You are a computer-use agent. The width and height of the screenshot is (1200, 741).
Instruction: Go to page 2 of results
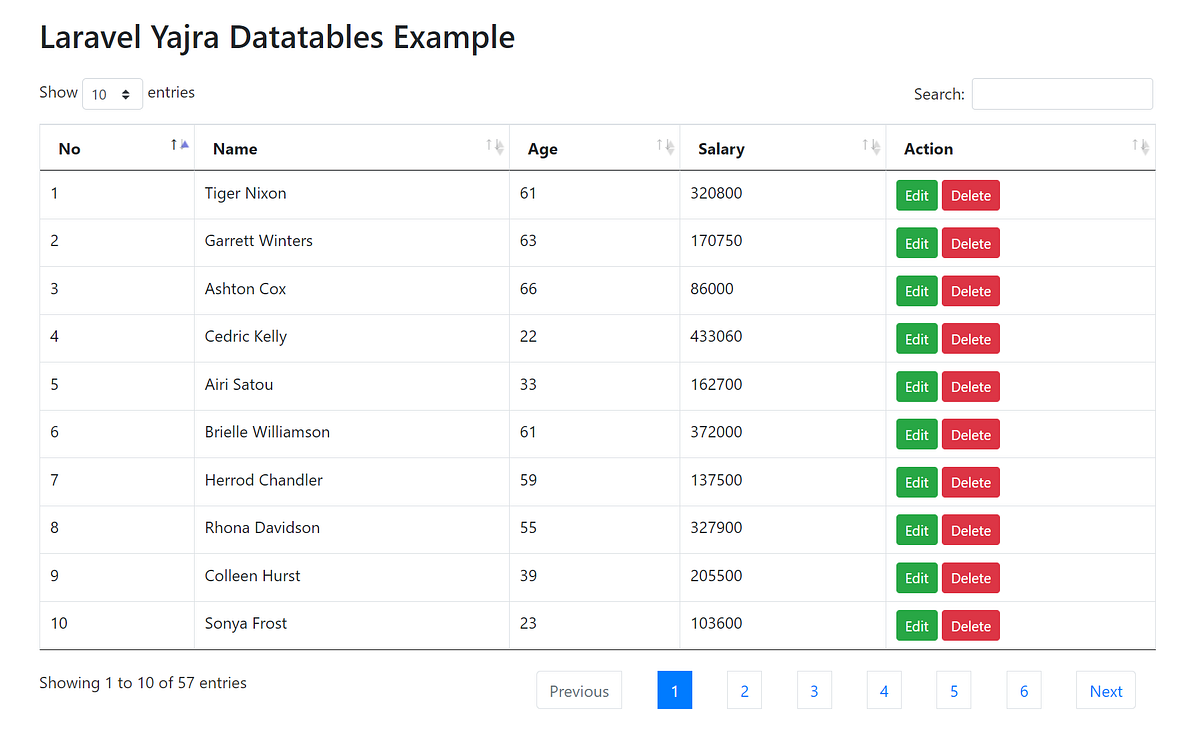[745, 691]
